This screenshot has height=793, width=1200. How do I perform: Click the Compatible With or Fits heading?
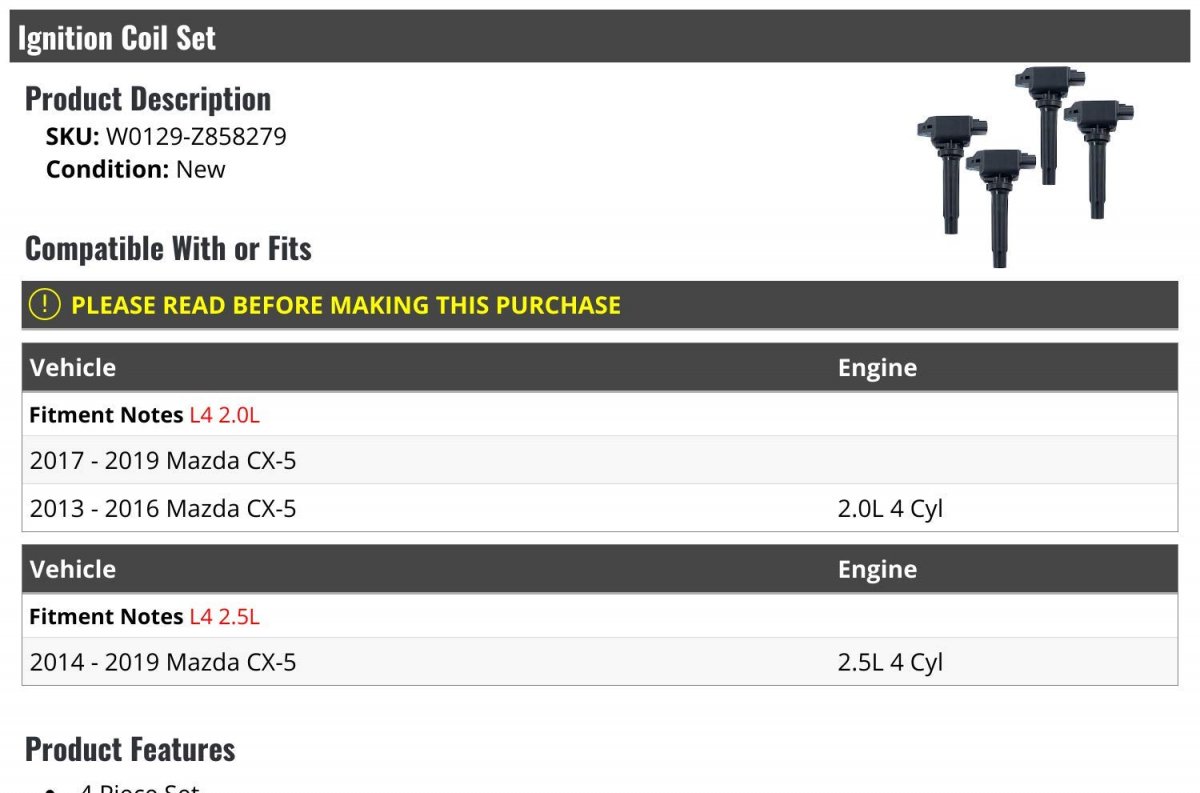(168, 248)
